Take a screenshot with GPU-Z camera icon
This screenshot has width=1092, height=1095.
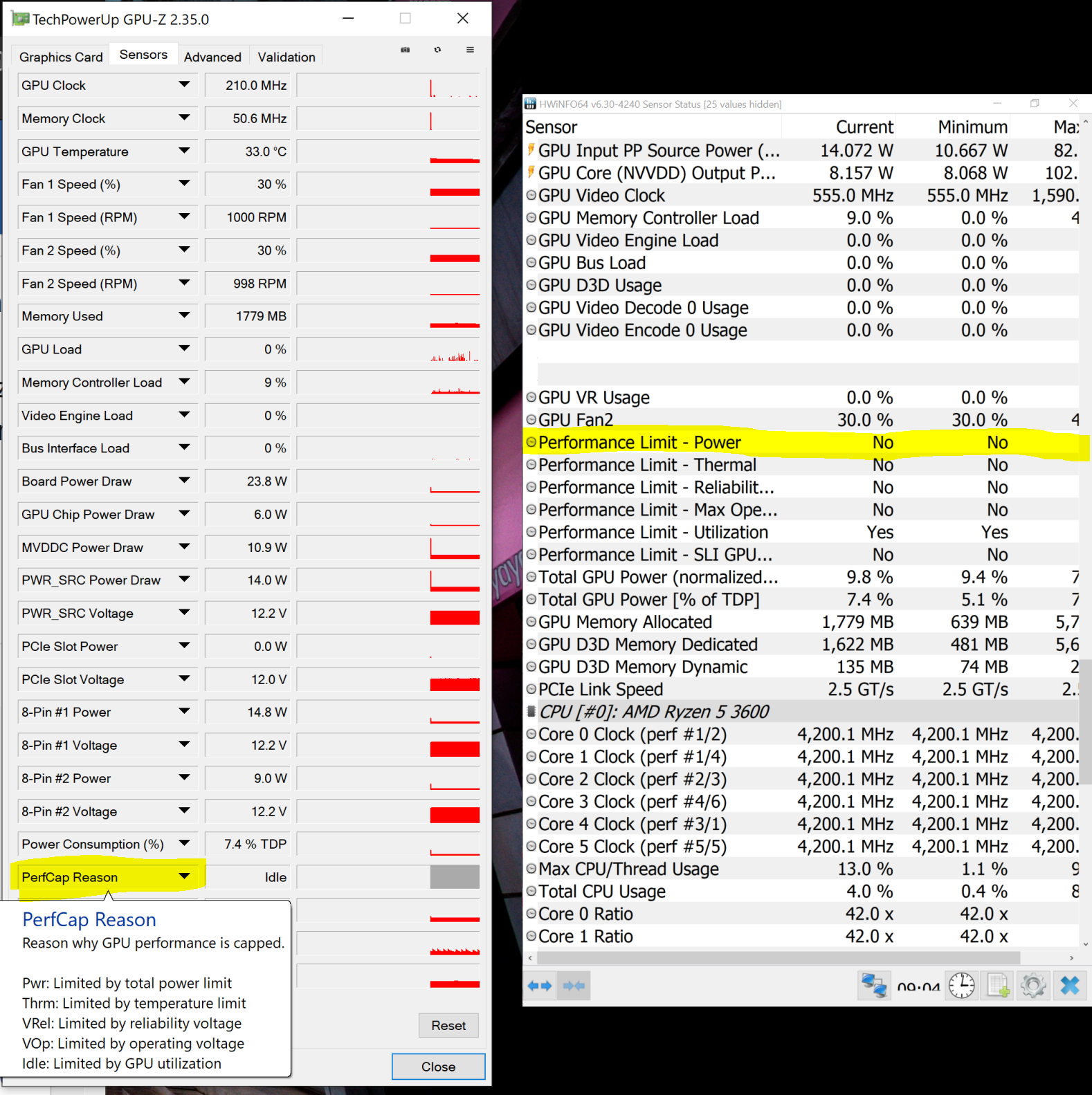406,50
